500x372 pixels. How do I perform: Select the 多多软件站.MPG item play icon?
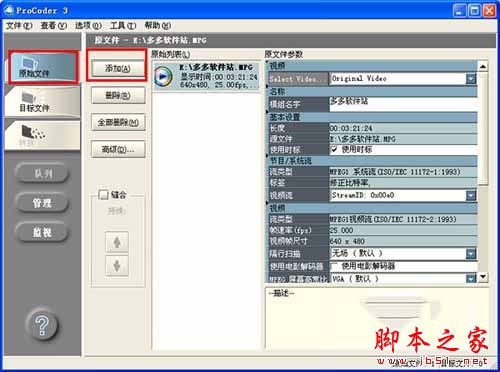point(163,76)
